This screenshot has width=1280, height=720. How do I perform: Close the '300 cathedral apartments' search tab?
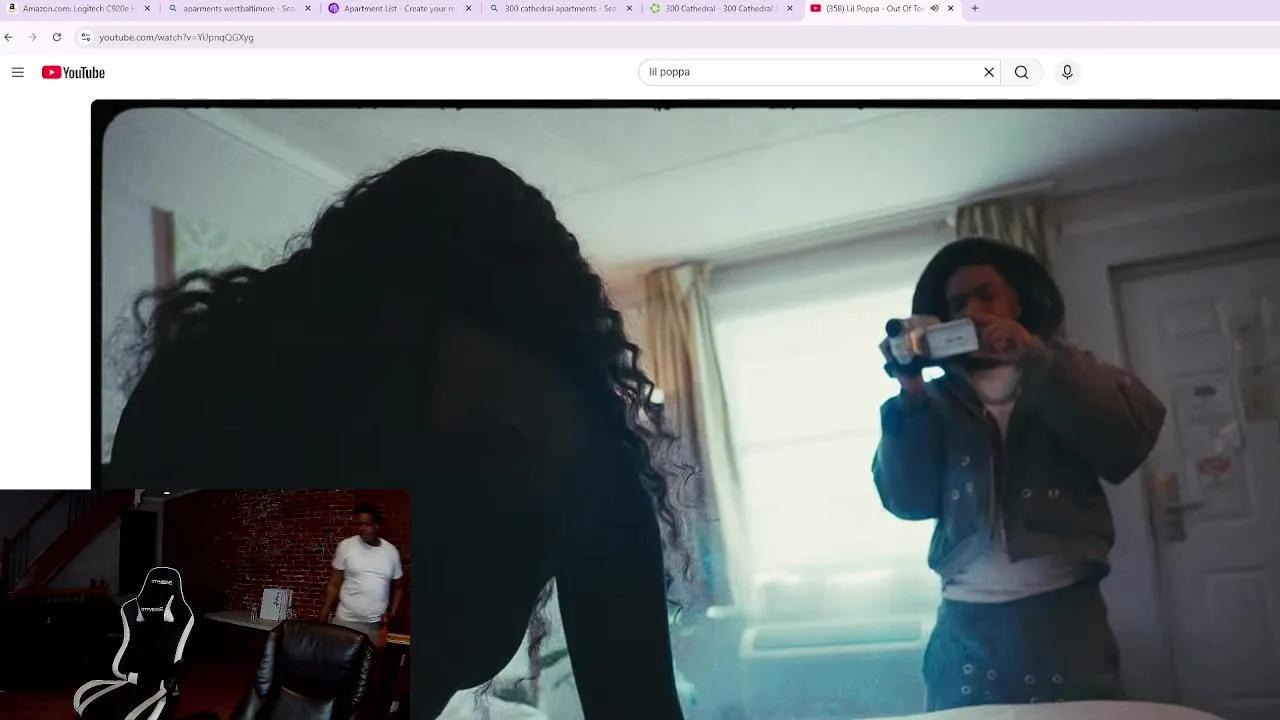pos(629,8)
